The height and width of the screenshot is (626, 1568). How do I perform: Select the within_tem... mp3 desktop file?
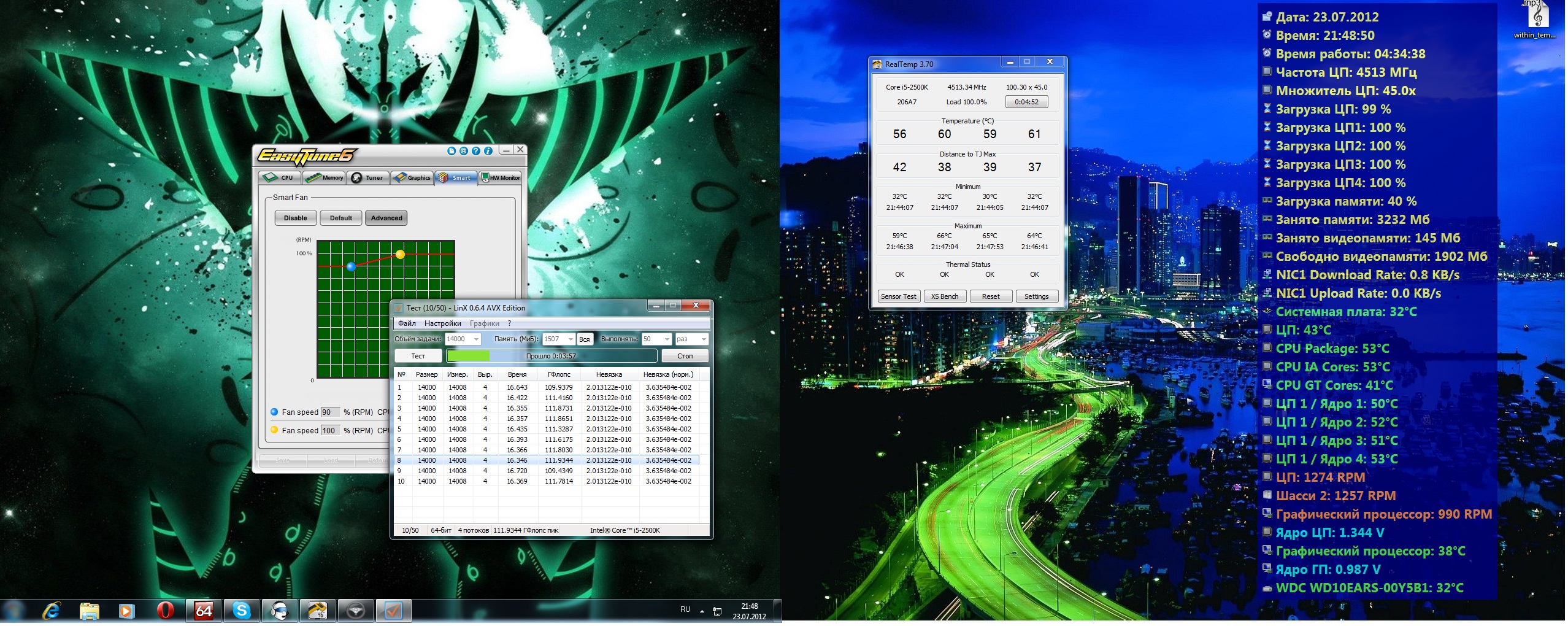tap(1535, 20)
